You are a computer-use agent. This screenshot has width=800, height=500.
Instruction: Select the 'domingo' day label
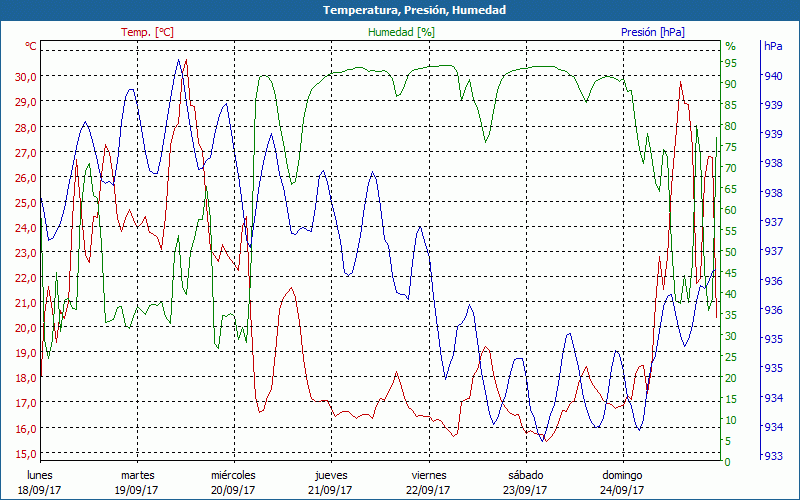point(622,475)
